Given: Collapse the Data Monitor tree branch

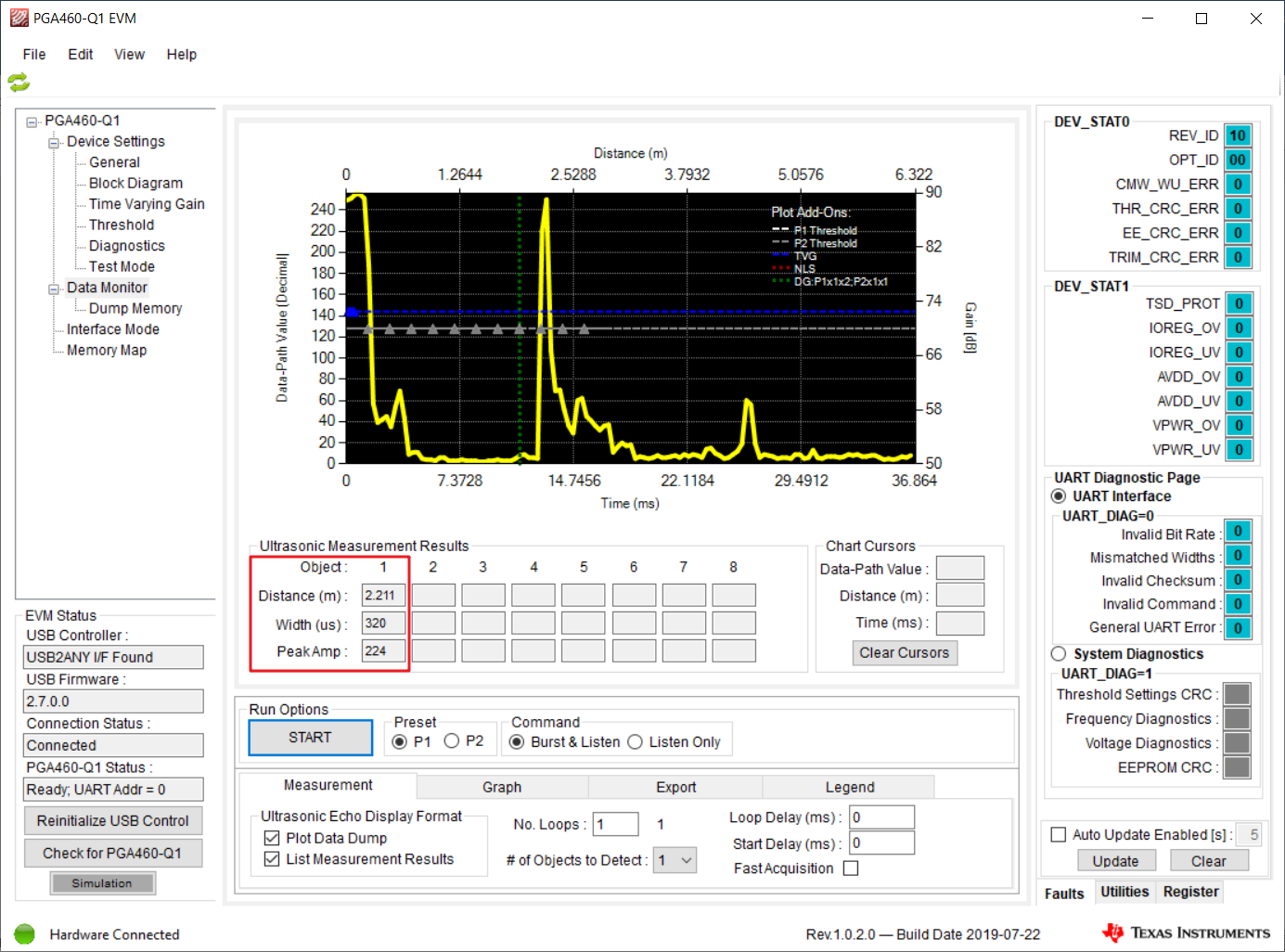Looking at the screenshot, I should (x=54, y=288).
